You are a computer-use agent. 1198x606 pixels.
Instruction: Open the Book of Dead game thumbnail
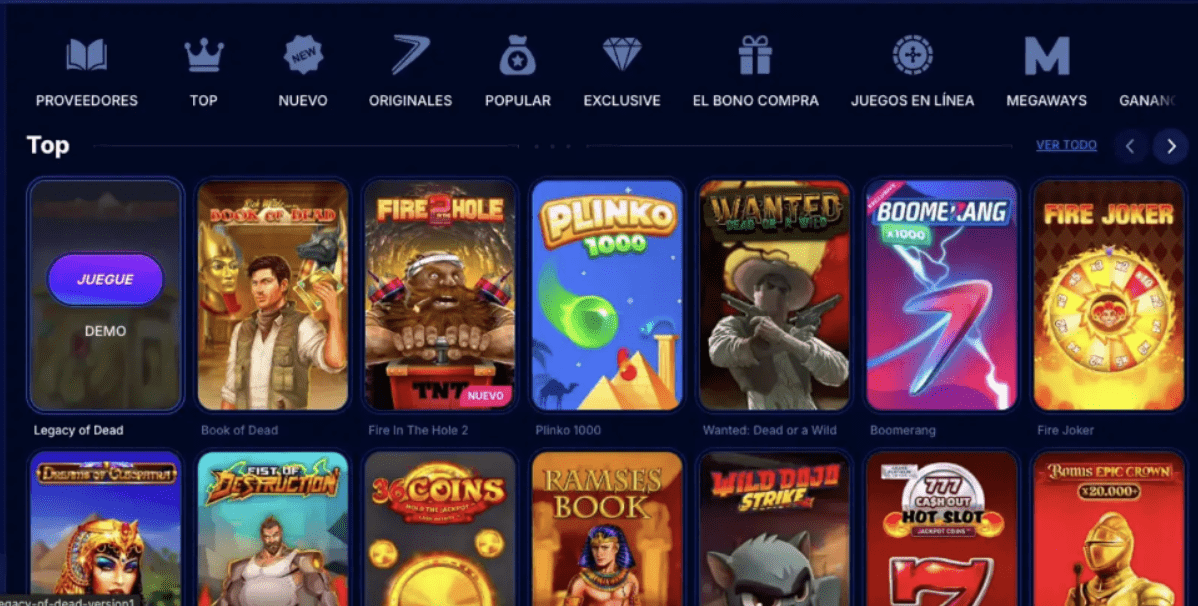[x=273, y=295]
